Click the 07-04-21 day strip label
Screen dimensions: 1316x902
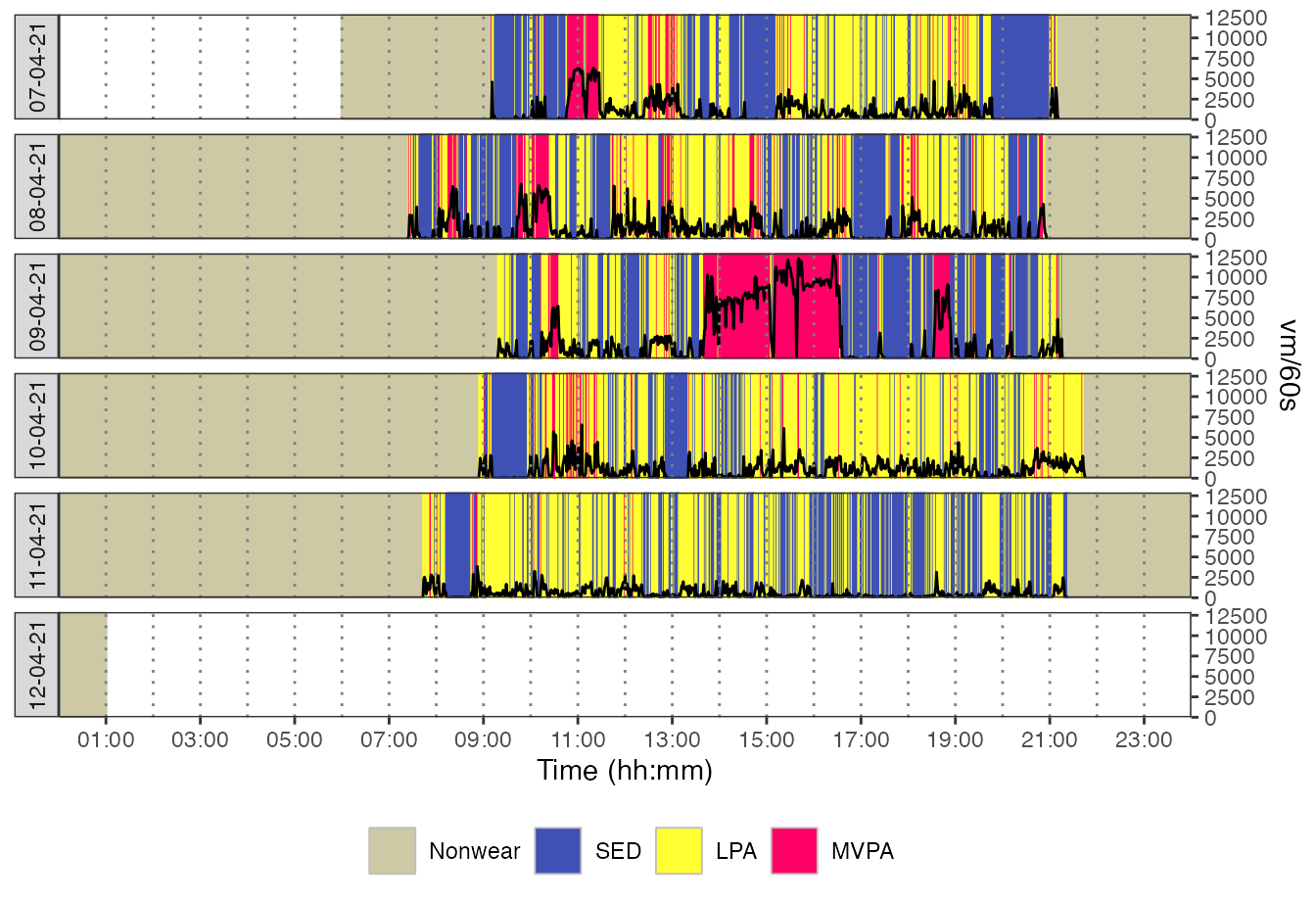37,67
